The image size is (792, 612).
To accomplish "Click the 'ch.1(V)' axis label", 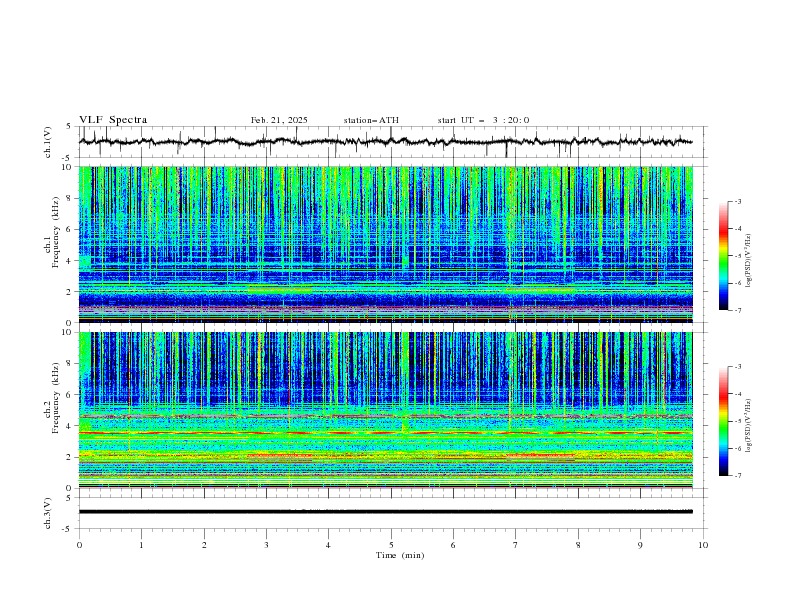I will [x=48, y=142].
